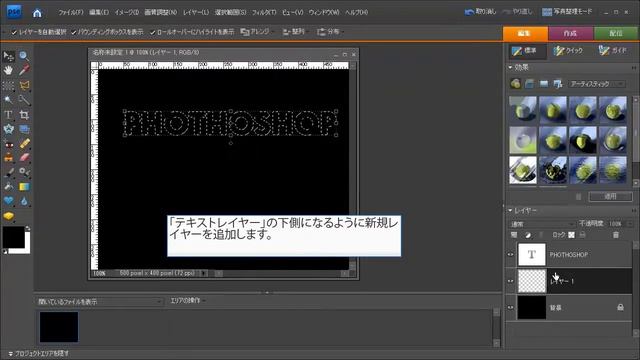Delete layer with trash icon
Viewport: 640px width, 360px height.
[616, 235]
